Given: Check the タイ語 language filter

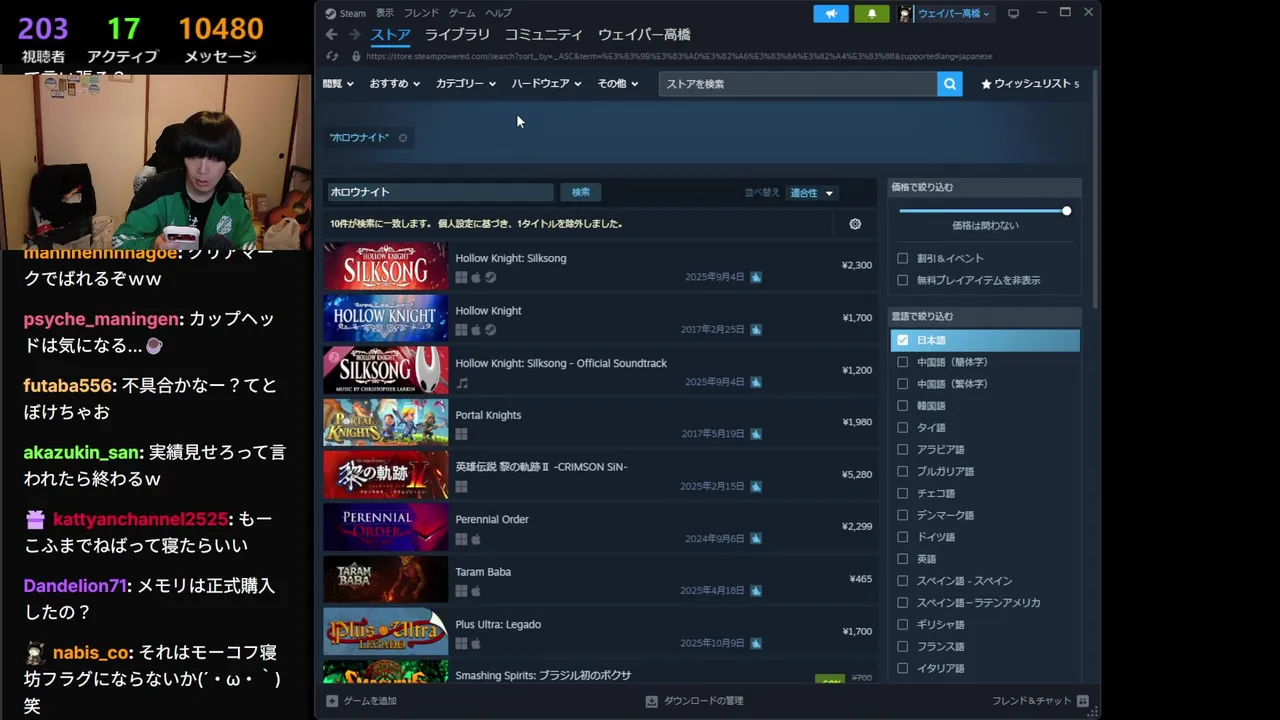Looking at the screenshot, I should pos(902,428).
